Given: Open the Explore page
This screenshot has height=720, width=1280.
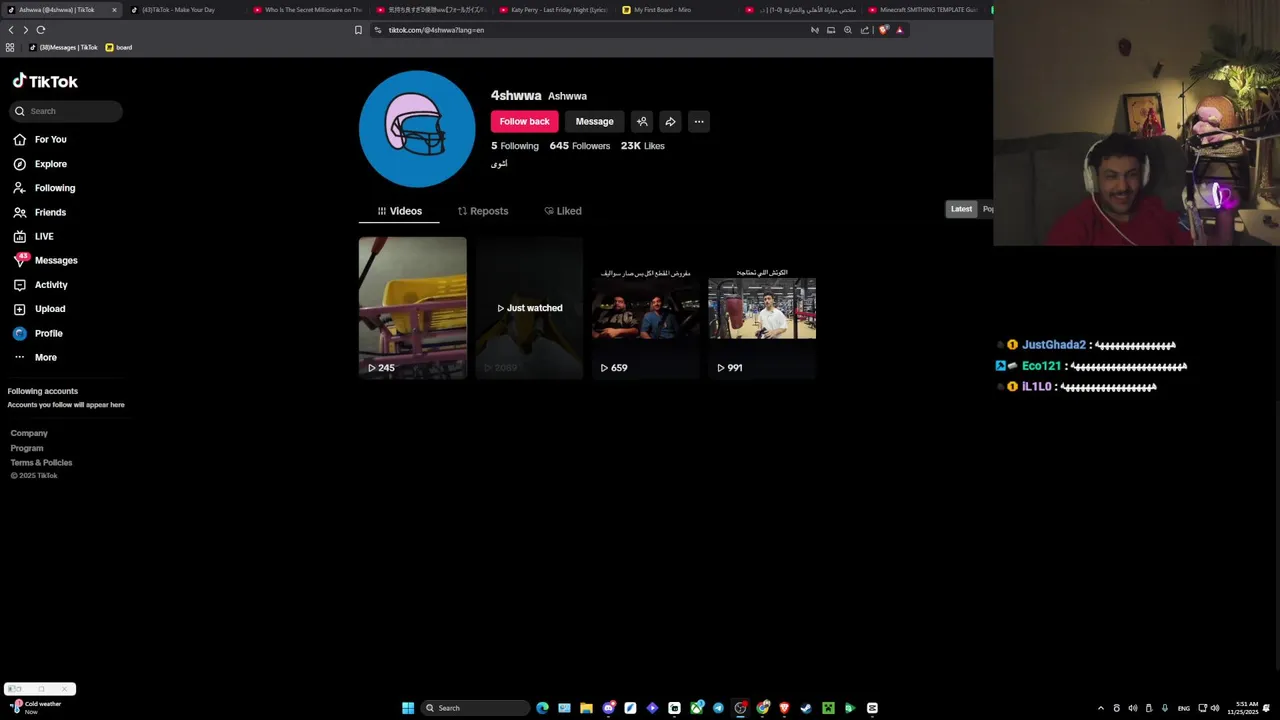Looking at the screenshot, I should click(40, 164).
